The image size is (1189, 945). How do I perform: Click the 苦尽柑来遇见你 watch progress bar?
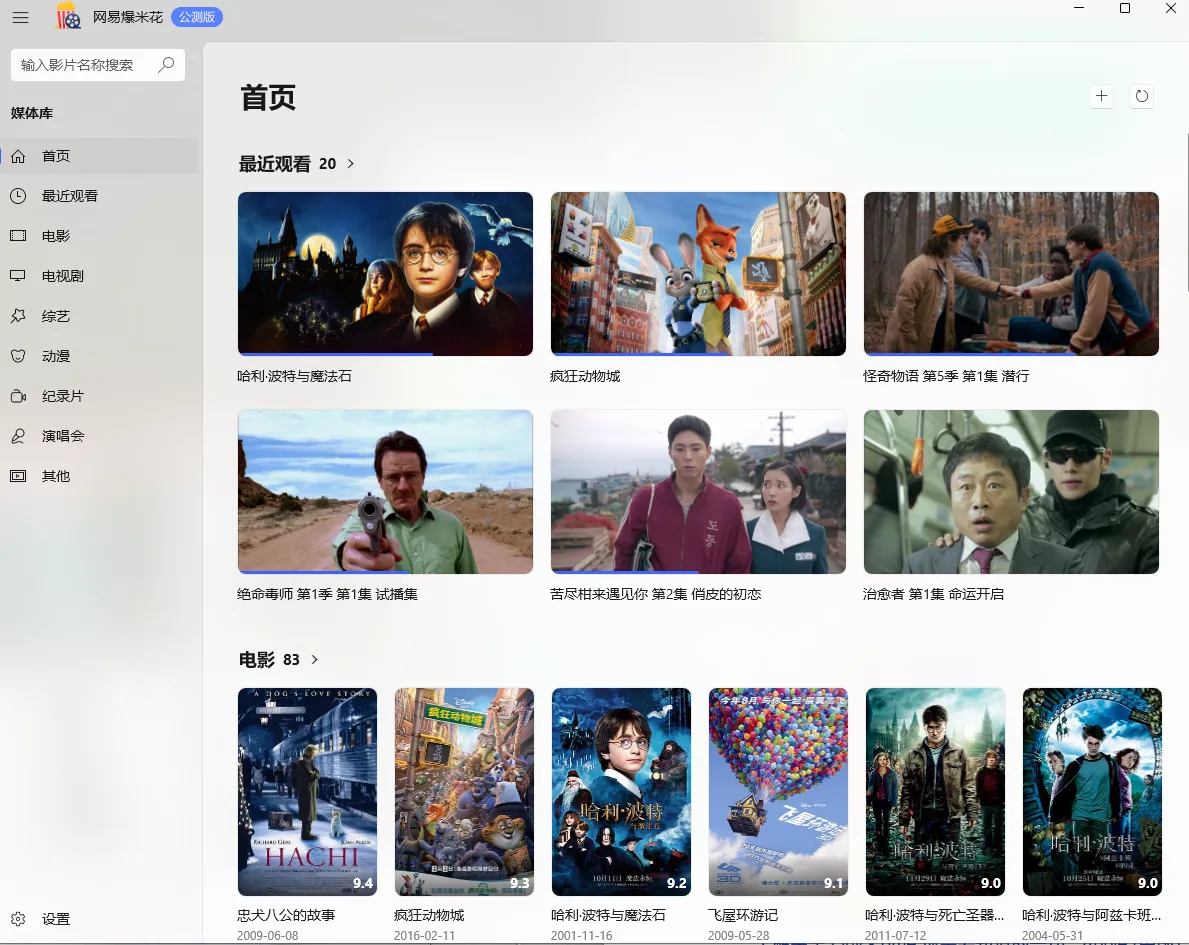click(x=625, y=571)
